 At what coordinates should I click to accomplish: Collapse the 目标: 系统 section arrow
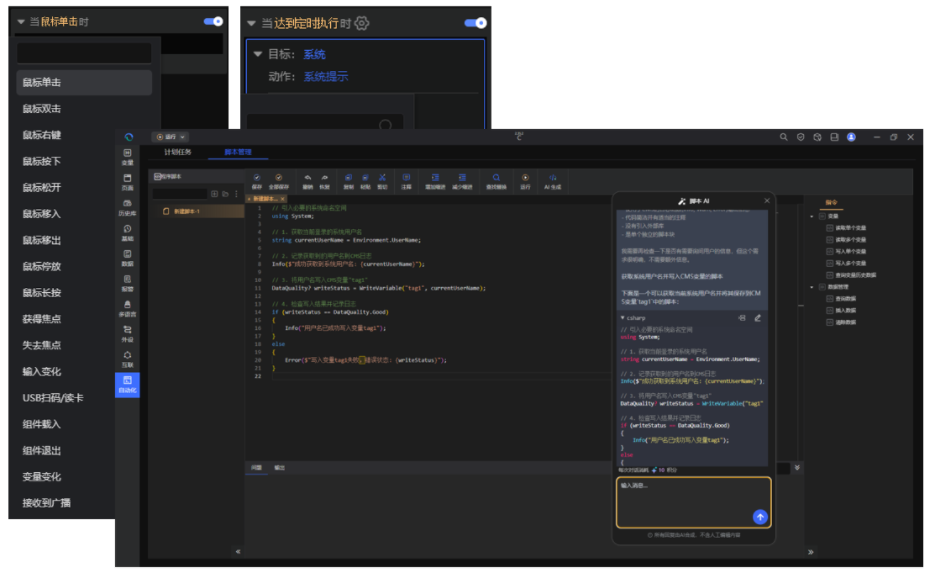coord(258,54)
